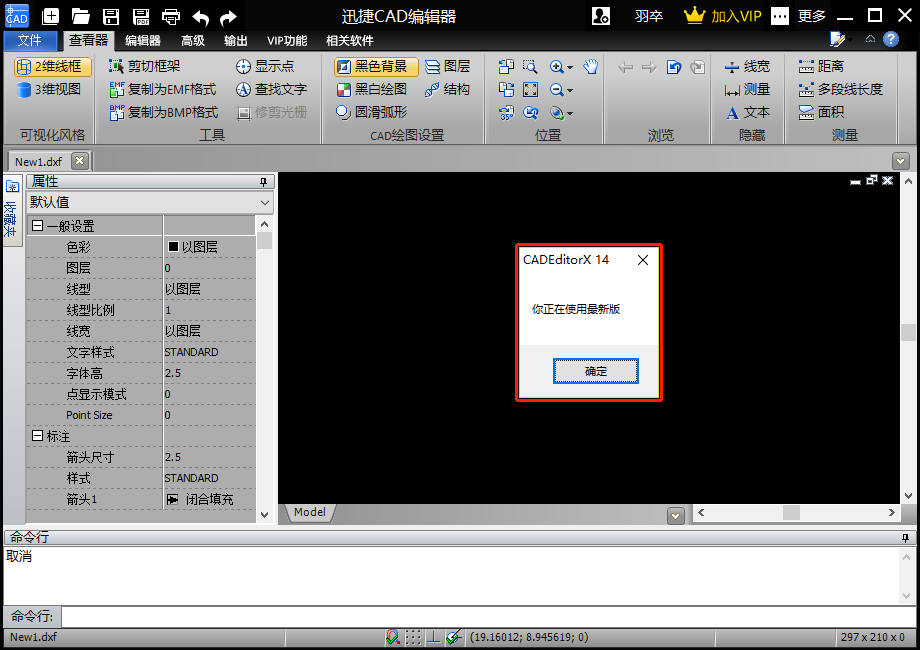Click the blue back-arrow page icon in 浏览 group

674,67
